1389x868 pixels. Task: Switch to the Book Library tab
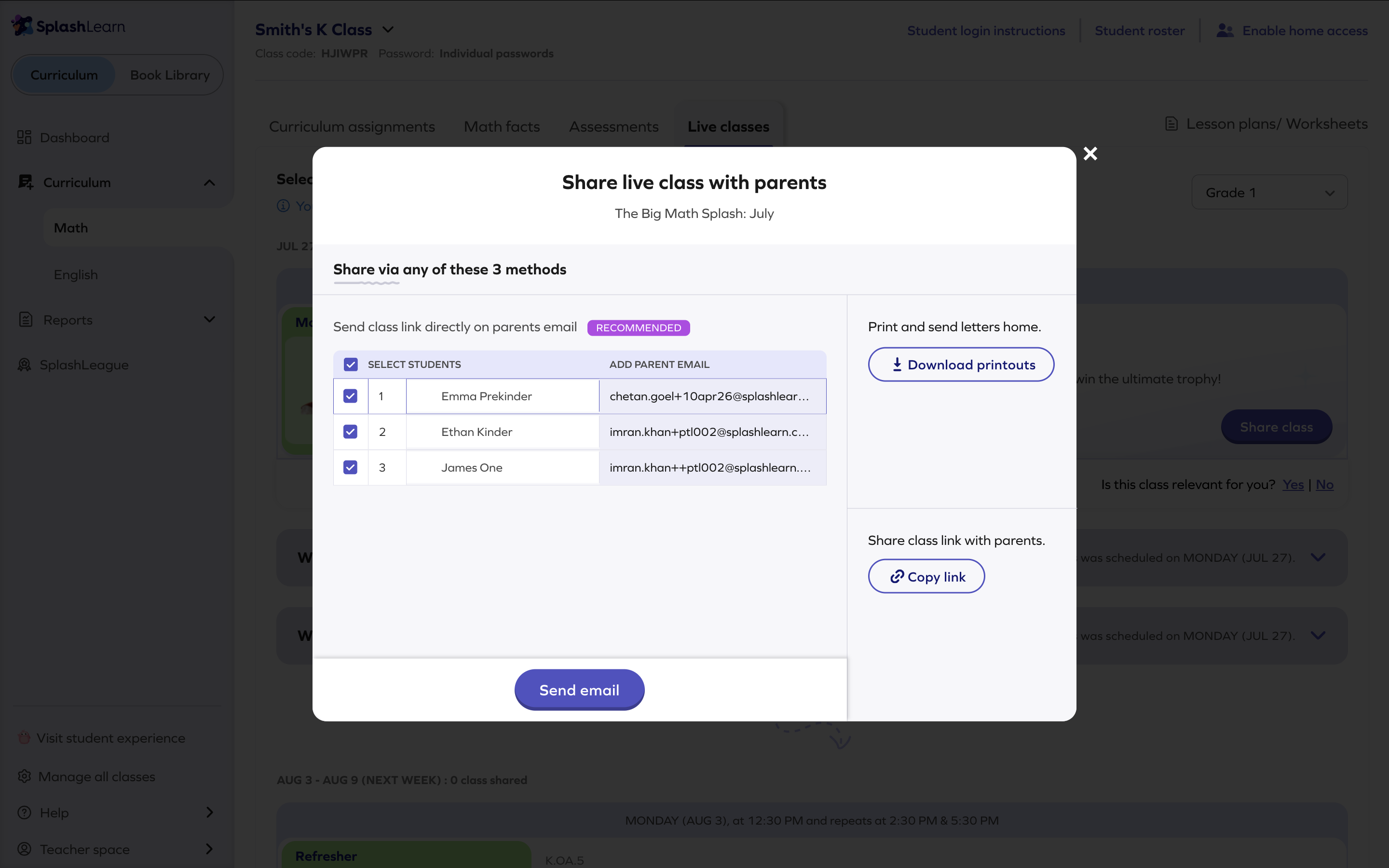point(170,75)
